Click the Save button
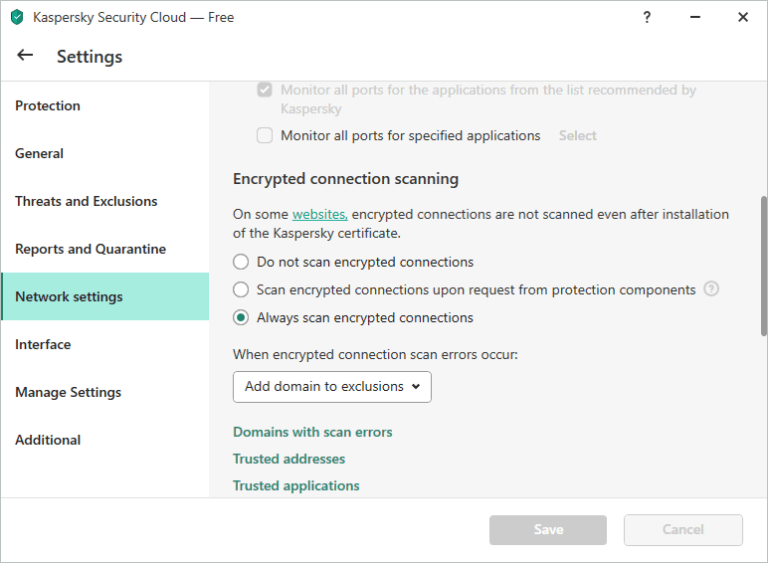 point(548,530)
